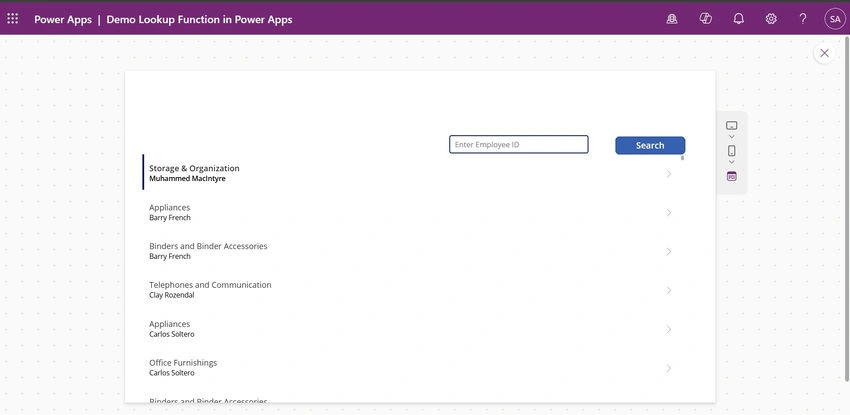The width and height of the screenshot is (850, 415).
Task: Select the Storage & Organization title
Action: click(x=194, y=168)
